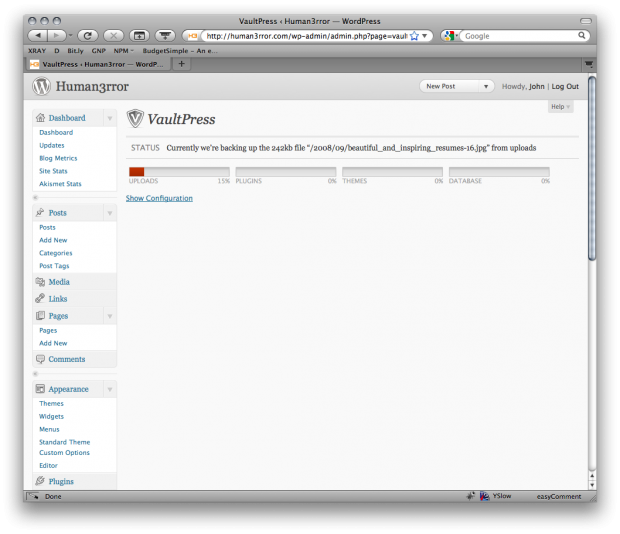Collapse the Appearance menu section arrow
Viewport: 620px width, 534px height.
110,389
